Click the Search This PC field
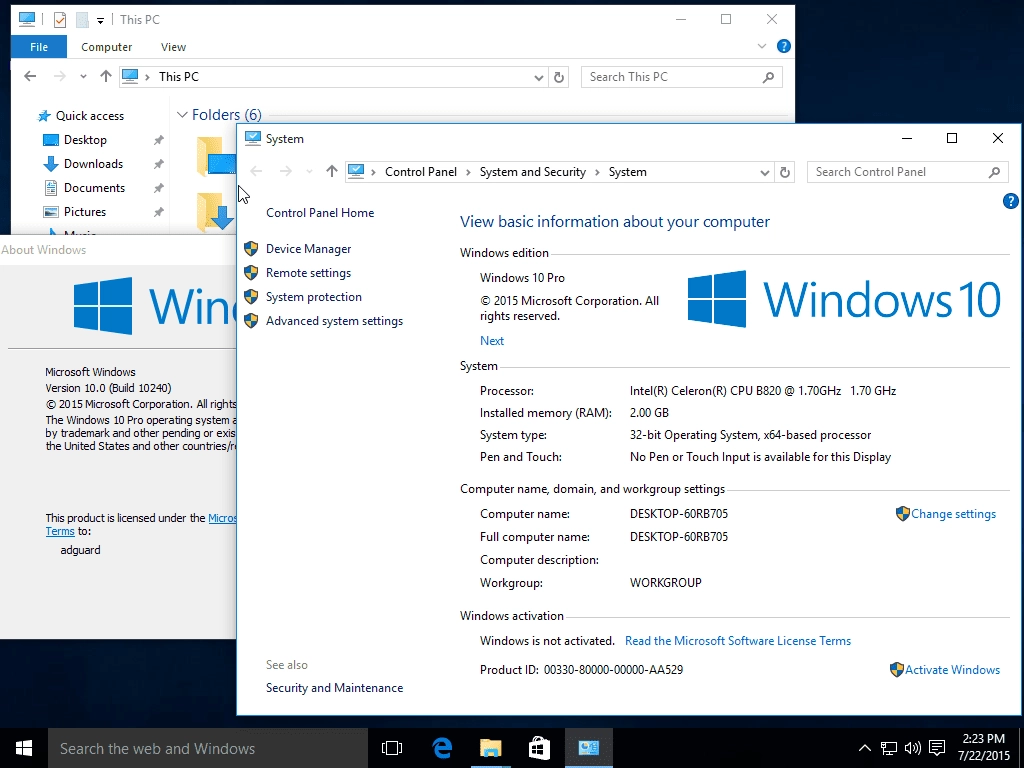This screenshot has height=768, width=1024. point(681,77)
